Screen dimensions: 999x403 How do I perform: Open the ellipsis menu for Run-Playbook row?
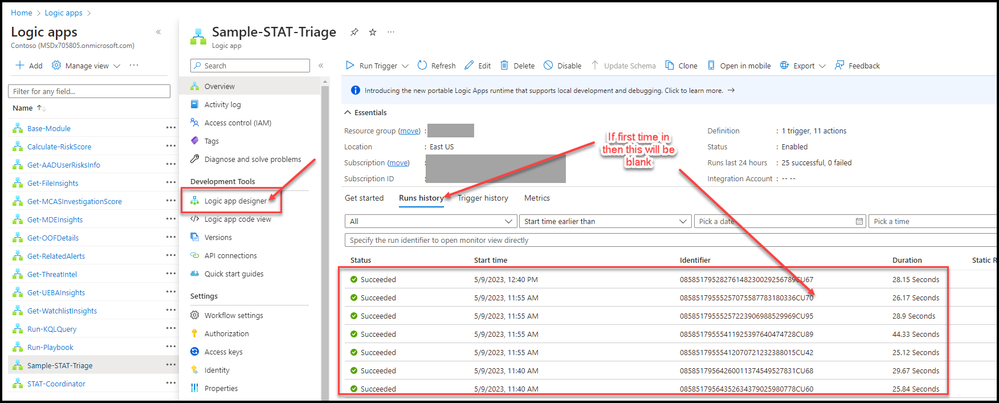pos(171,347)
